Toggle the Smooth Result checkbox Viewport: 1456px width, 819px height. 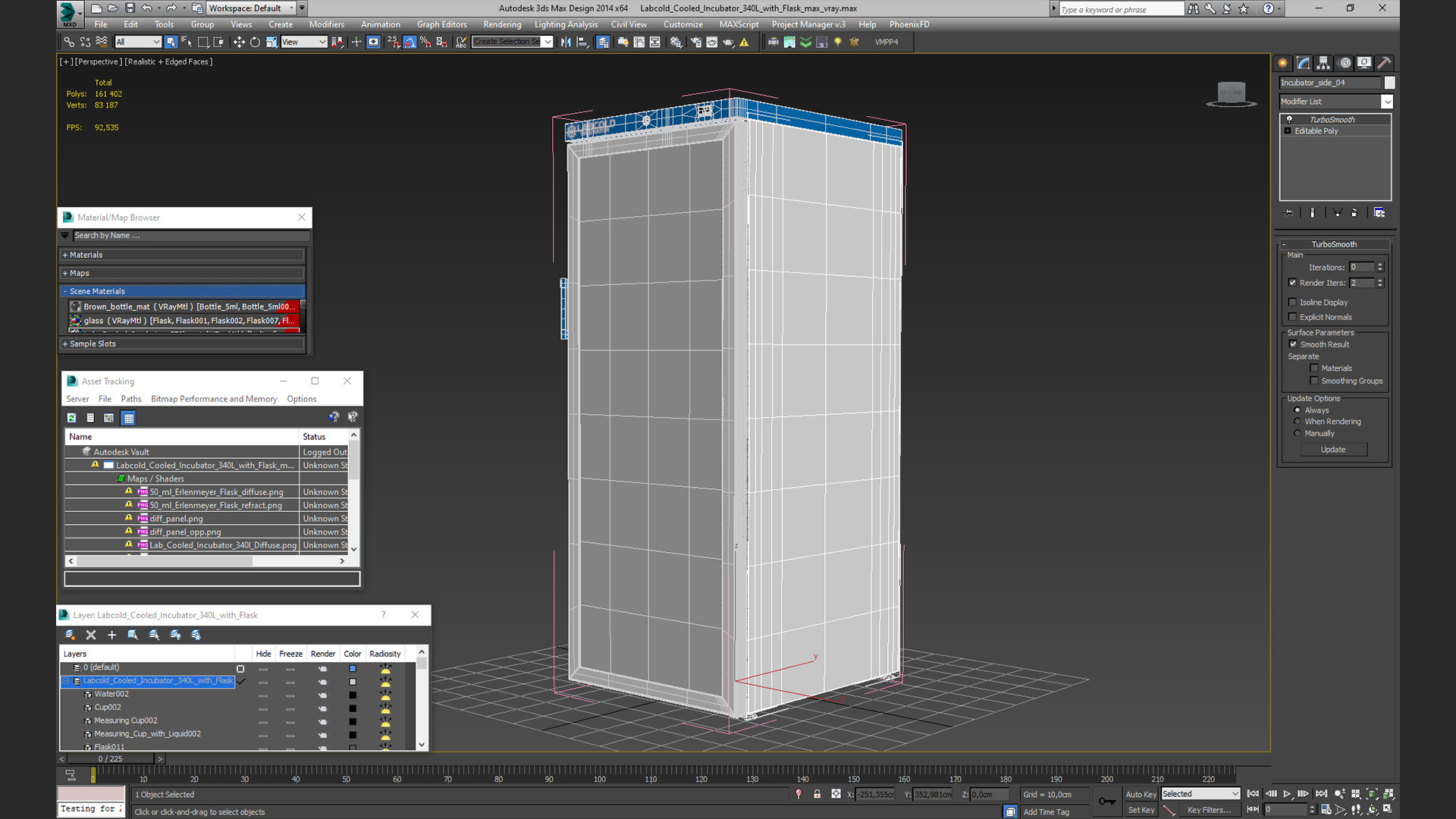coord(1293,344)
